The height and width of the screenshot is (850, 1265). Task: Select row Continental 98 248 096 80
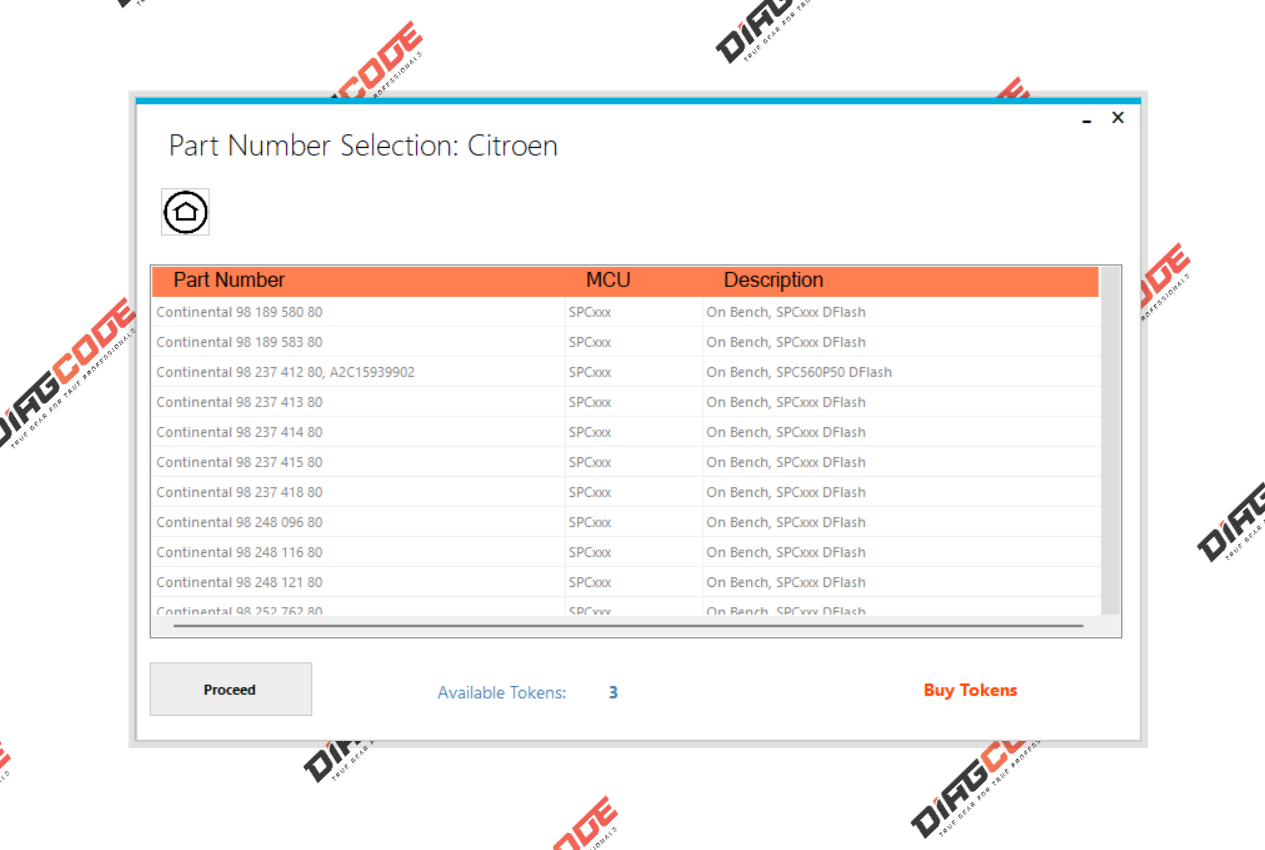[x=626, y=522]
